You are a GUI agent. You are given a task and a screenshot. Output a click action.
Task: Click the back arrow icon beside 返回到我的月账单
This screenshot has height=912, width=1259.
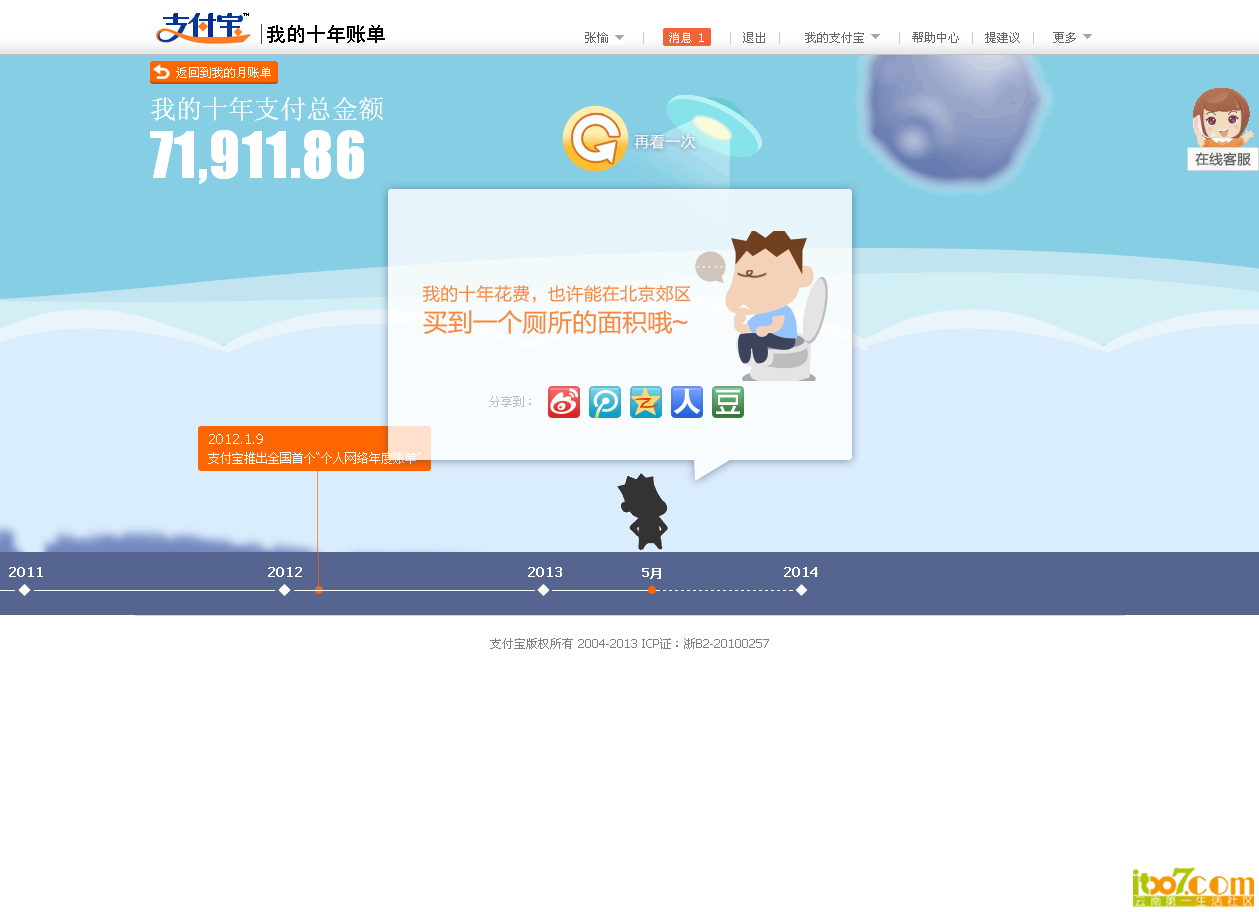click(x=162, y=72)
